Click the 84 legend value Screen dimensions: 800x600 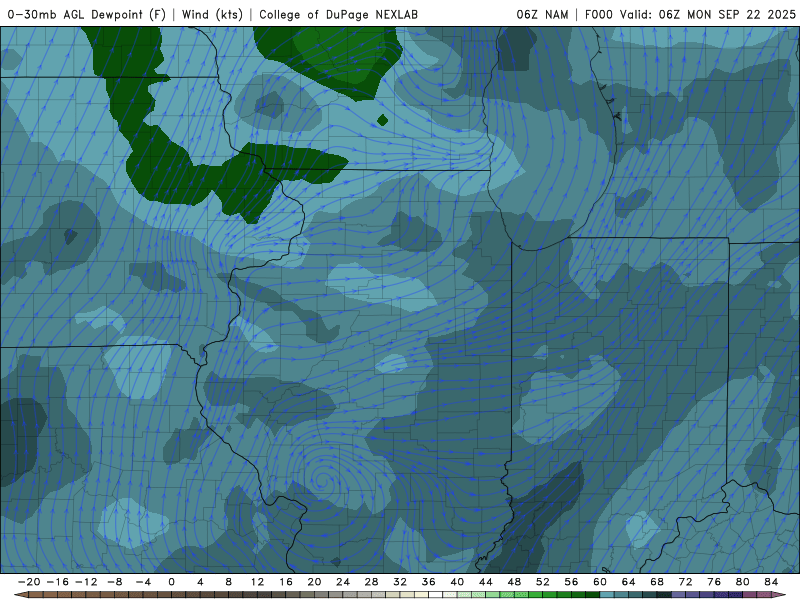[x=771, y=582]
